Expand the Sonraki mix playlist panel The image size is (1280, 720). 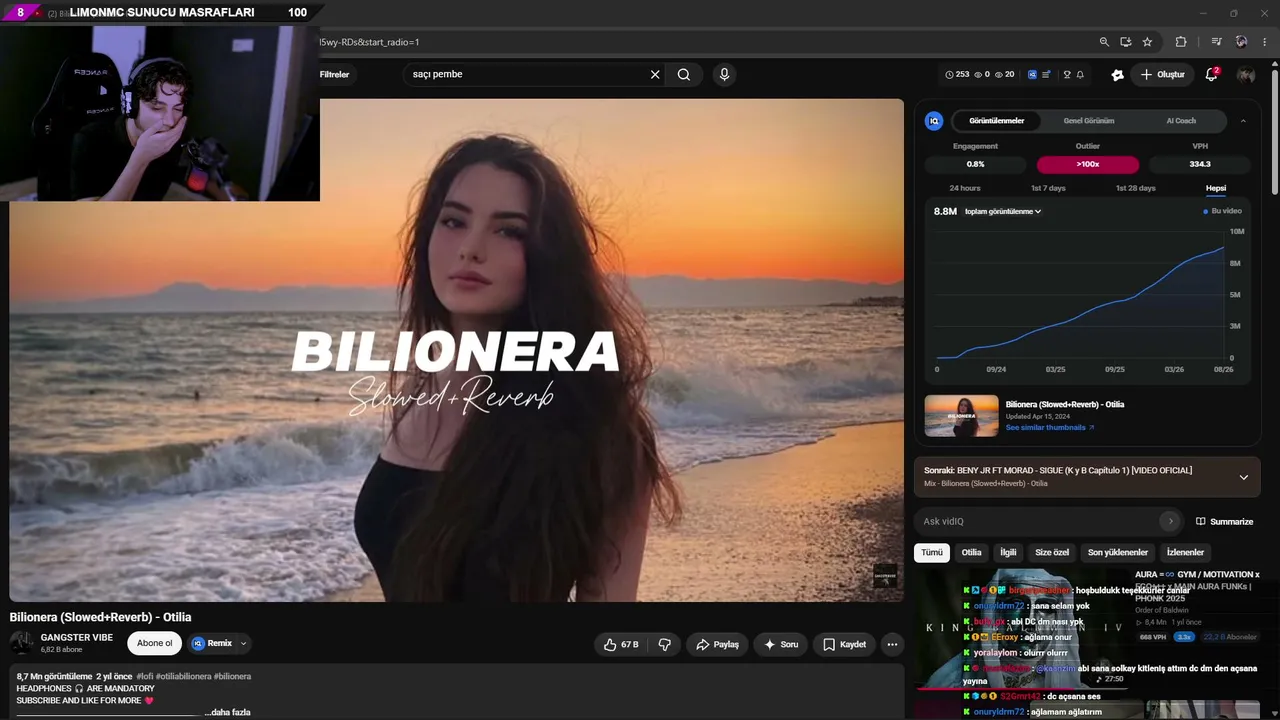1243,477
